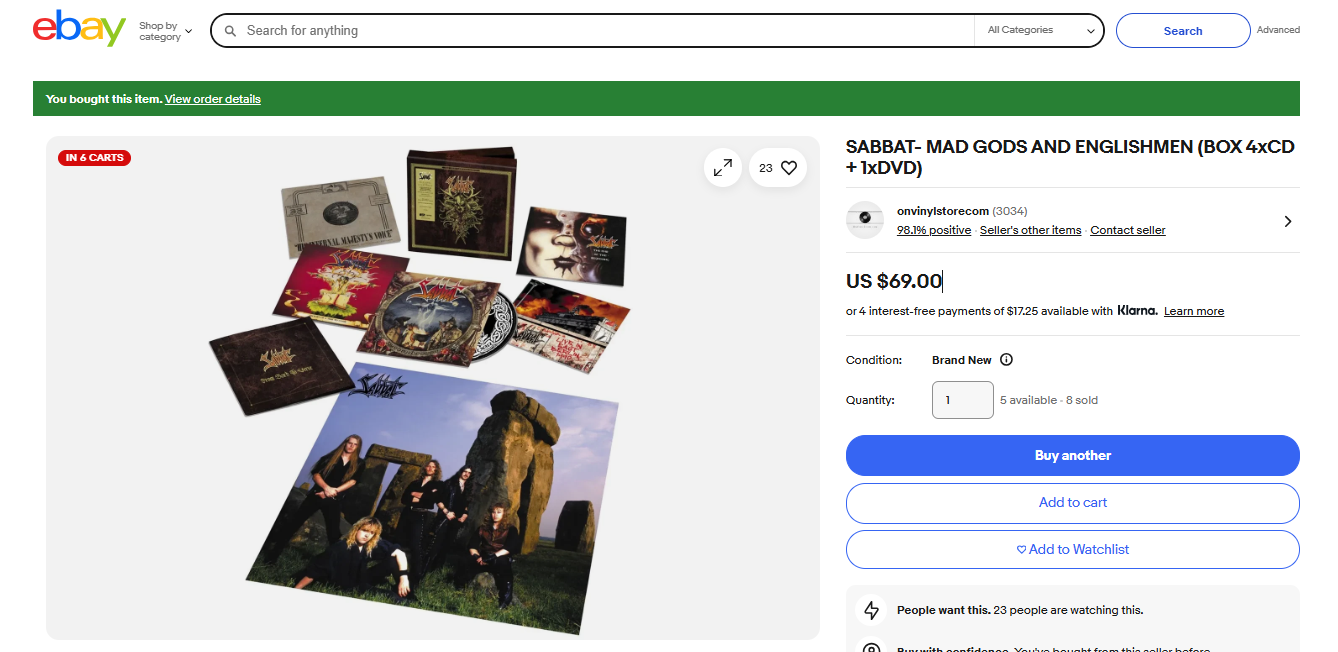Click the Quantity input field

coord(962,400)
